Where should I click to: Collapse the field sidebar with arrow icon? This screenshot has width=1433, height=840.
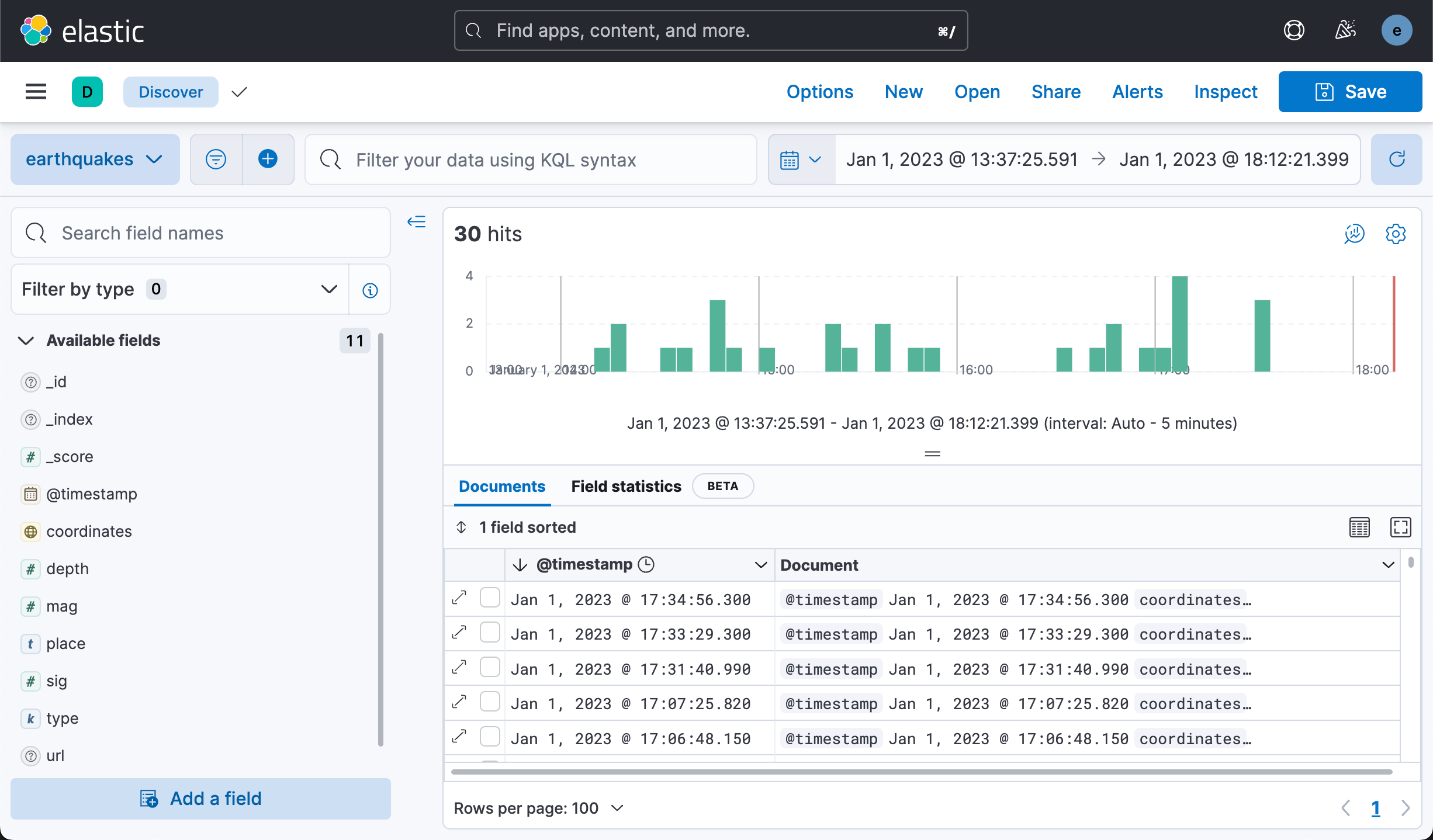tap(417, 222)
